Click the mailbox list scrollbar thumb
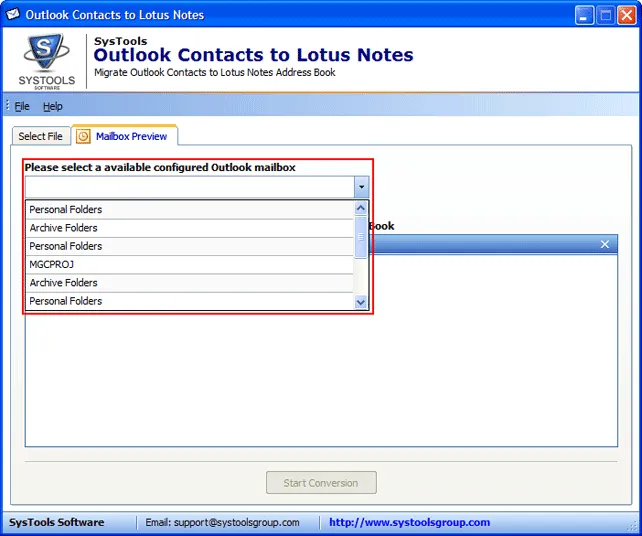The height and width of the screenshot is (536, 642). (x=361, y=237)
